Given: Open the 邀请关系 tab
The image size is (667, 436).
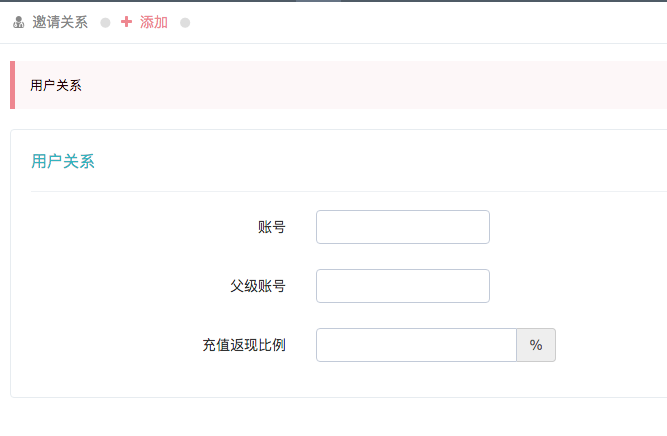Looking at the screenshot, I should pyautogui.click(x=60, y=22).
